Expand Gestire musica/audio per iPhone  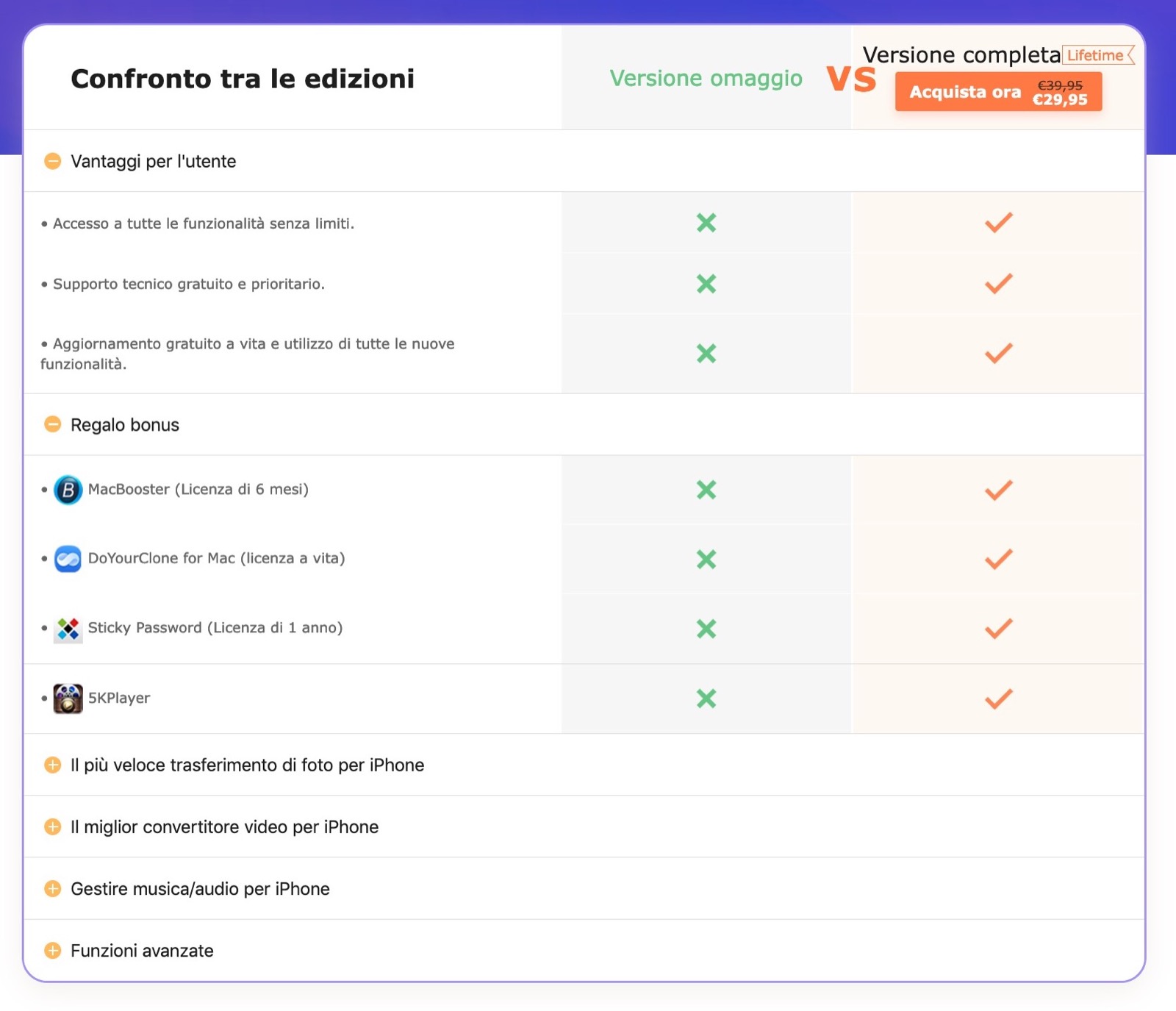[53, 888]
